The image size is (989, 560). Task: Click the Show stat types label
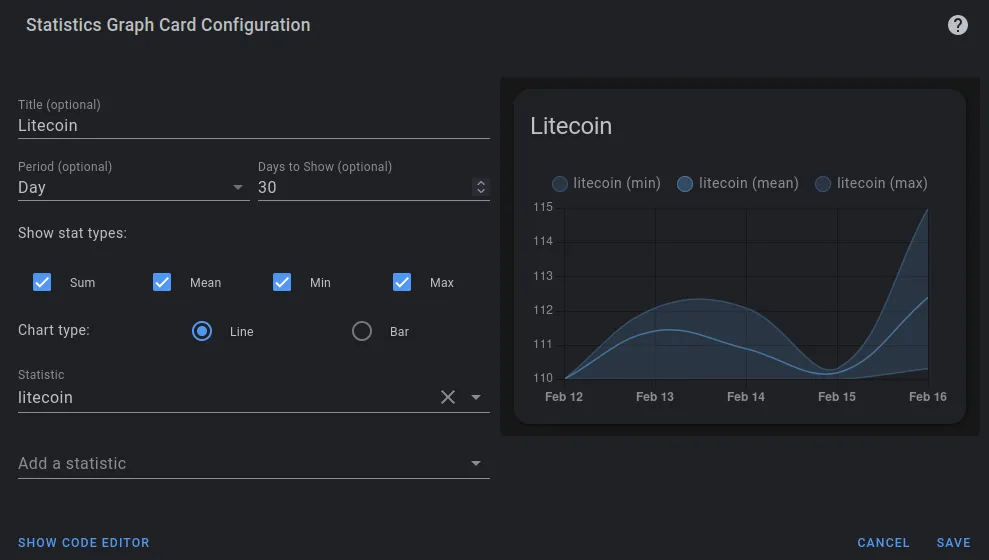point(73,233)
